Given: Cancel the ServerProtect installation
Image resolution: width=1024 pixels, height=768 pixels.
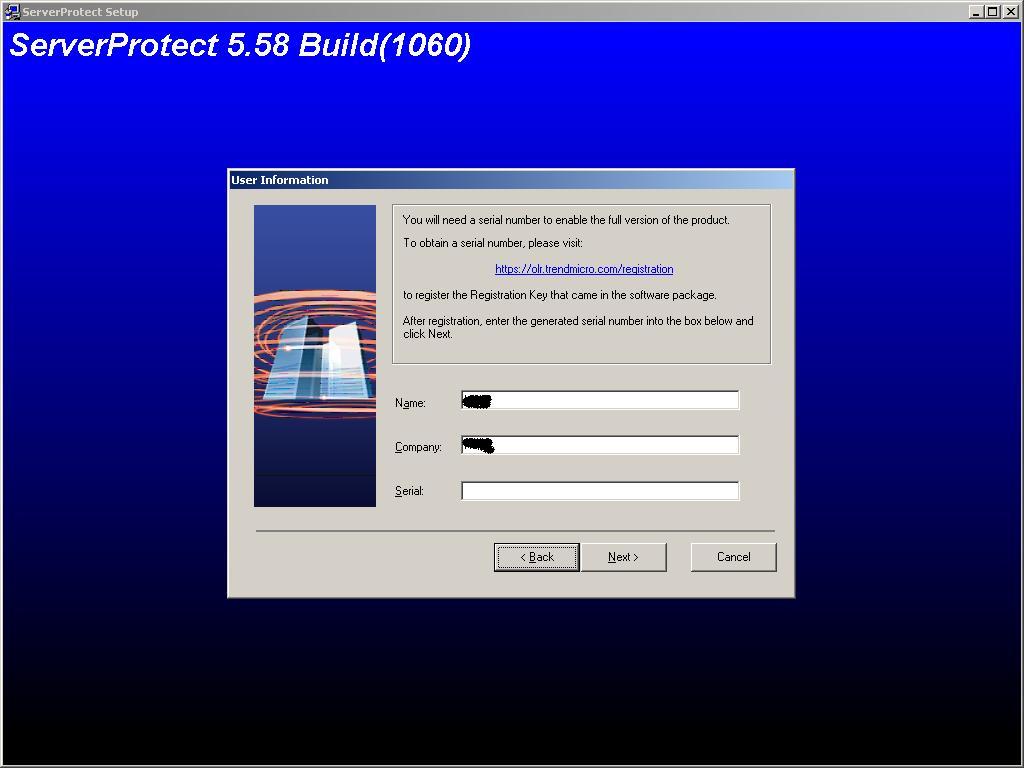Looking at the screenshot, I should tap(733, 557).
